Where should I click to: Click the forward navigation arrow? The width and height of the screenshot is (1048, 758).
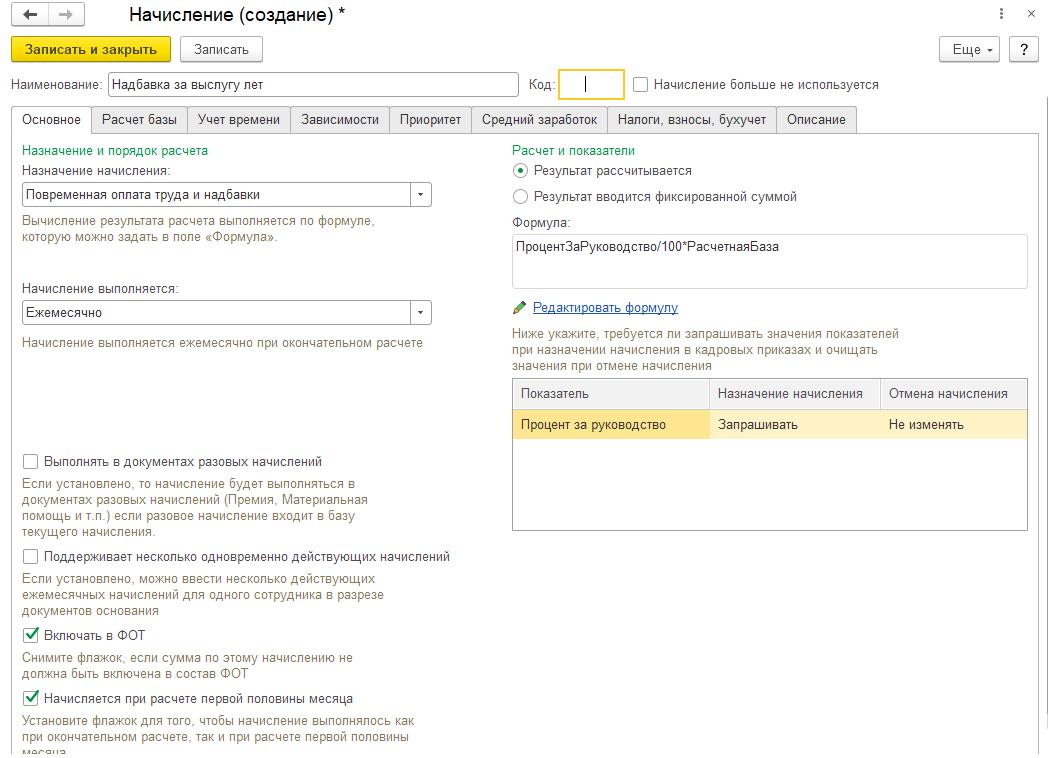point(66,15)
